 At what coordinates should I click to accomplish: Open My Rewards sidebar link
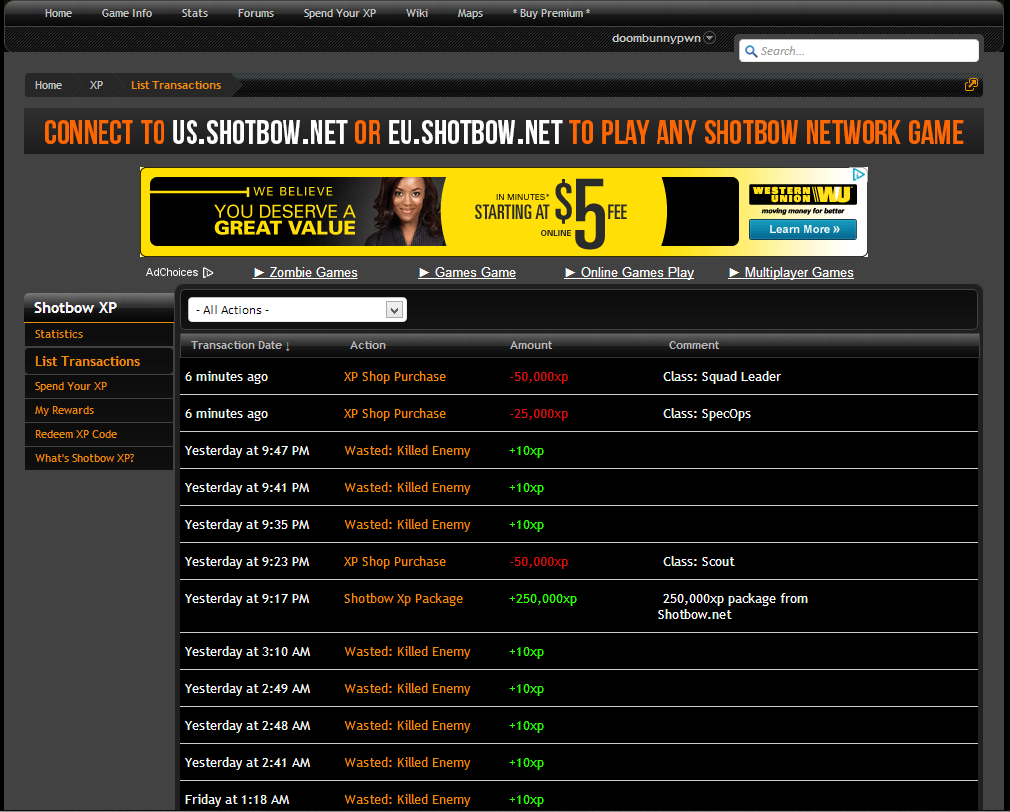[x=64, y=410]
